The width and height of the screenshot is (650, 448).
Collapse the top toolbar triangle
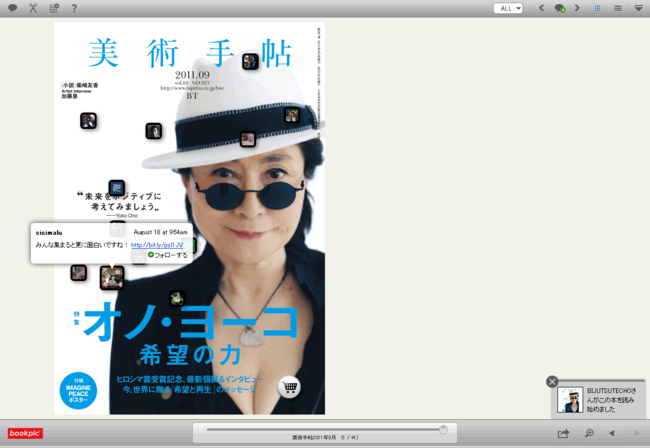[x=638, y=8]
